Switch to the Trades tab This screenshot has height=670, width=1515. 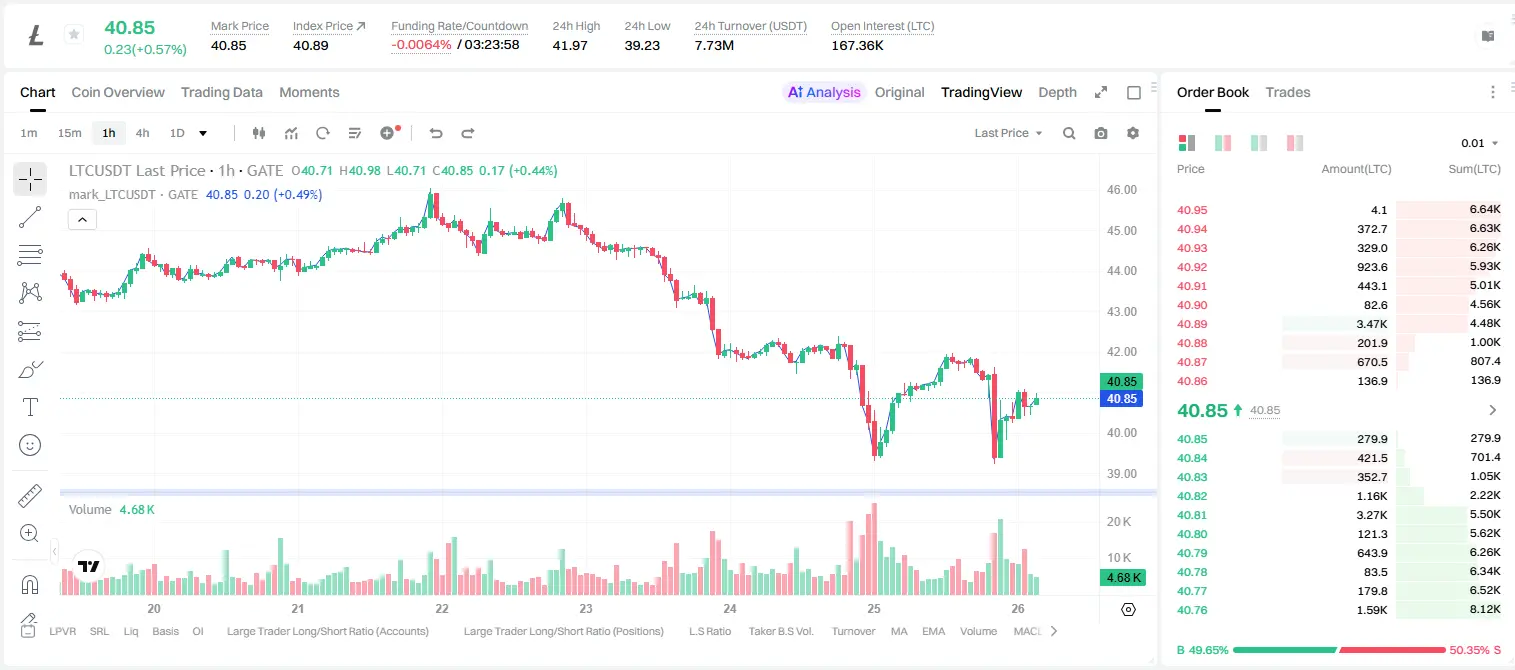(x=1287, y=92)
